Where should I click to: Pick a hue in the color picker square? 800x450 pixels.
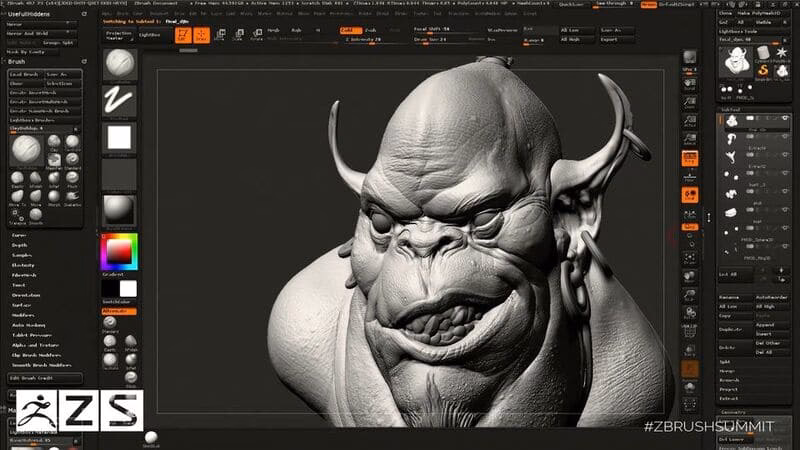tap(119, 252)
